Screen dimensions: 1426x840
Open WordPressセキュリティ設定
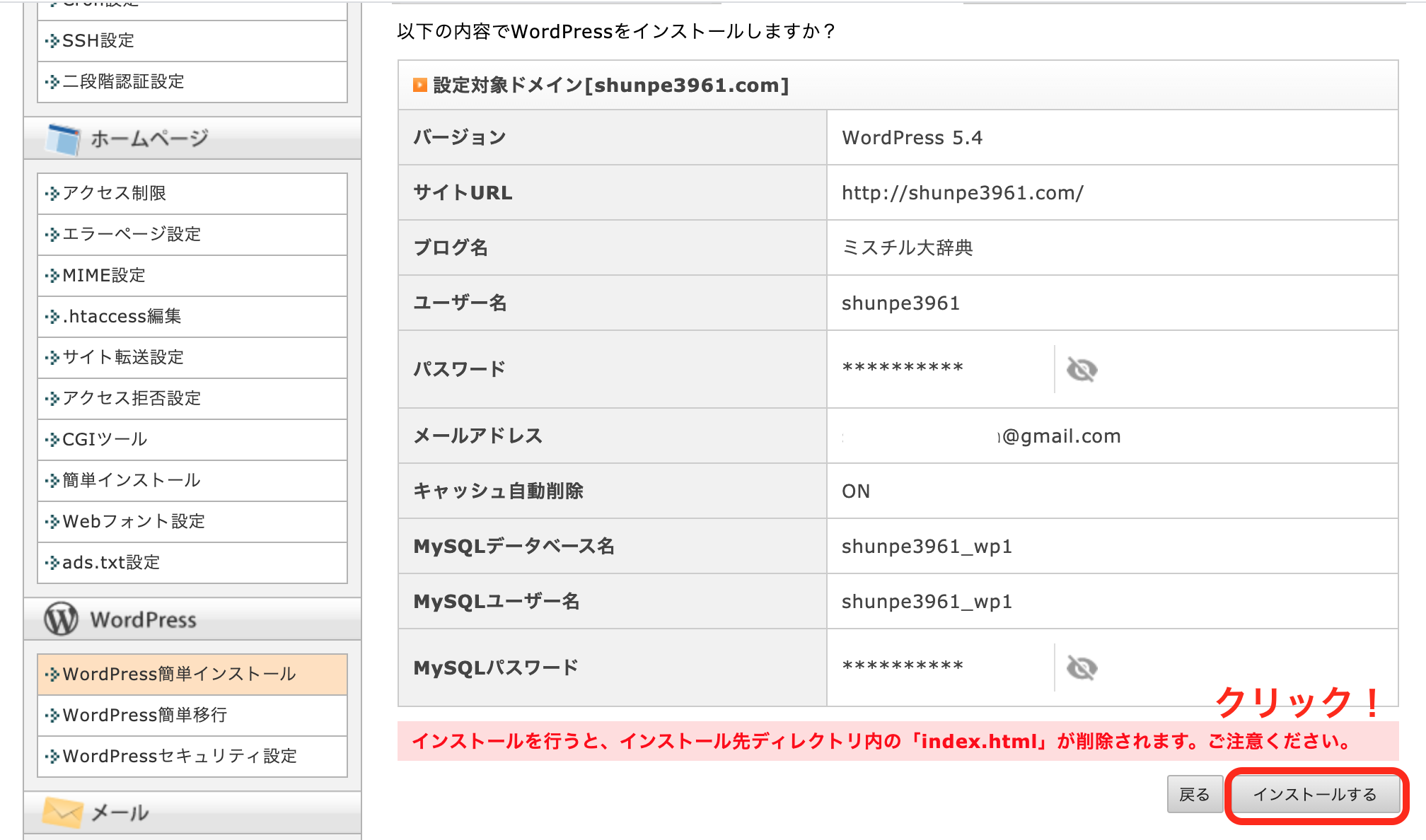tap(192, 757)
